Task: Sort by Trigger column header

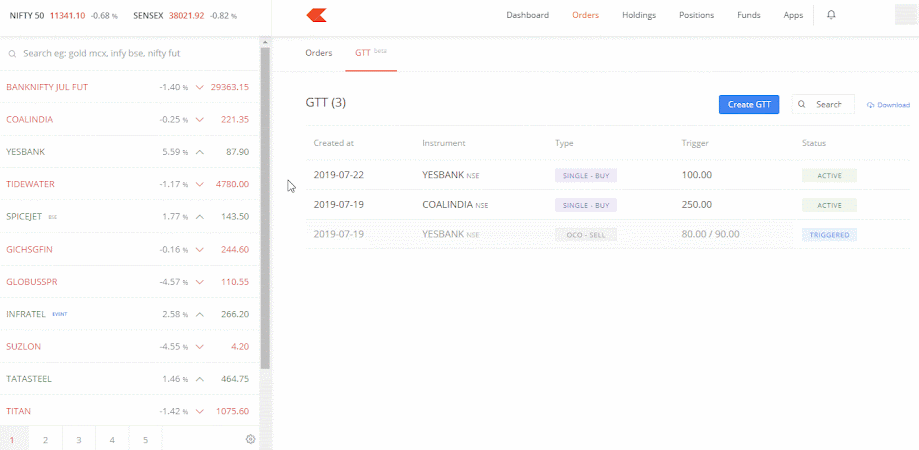Action: [695, 143]
